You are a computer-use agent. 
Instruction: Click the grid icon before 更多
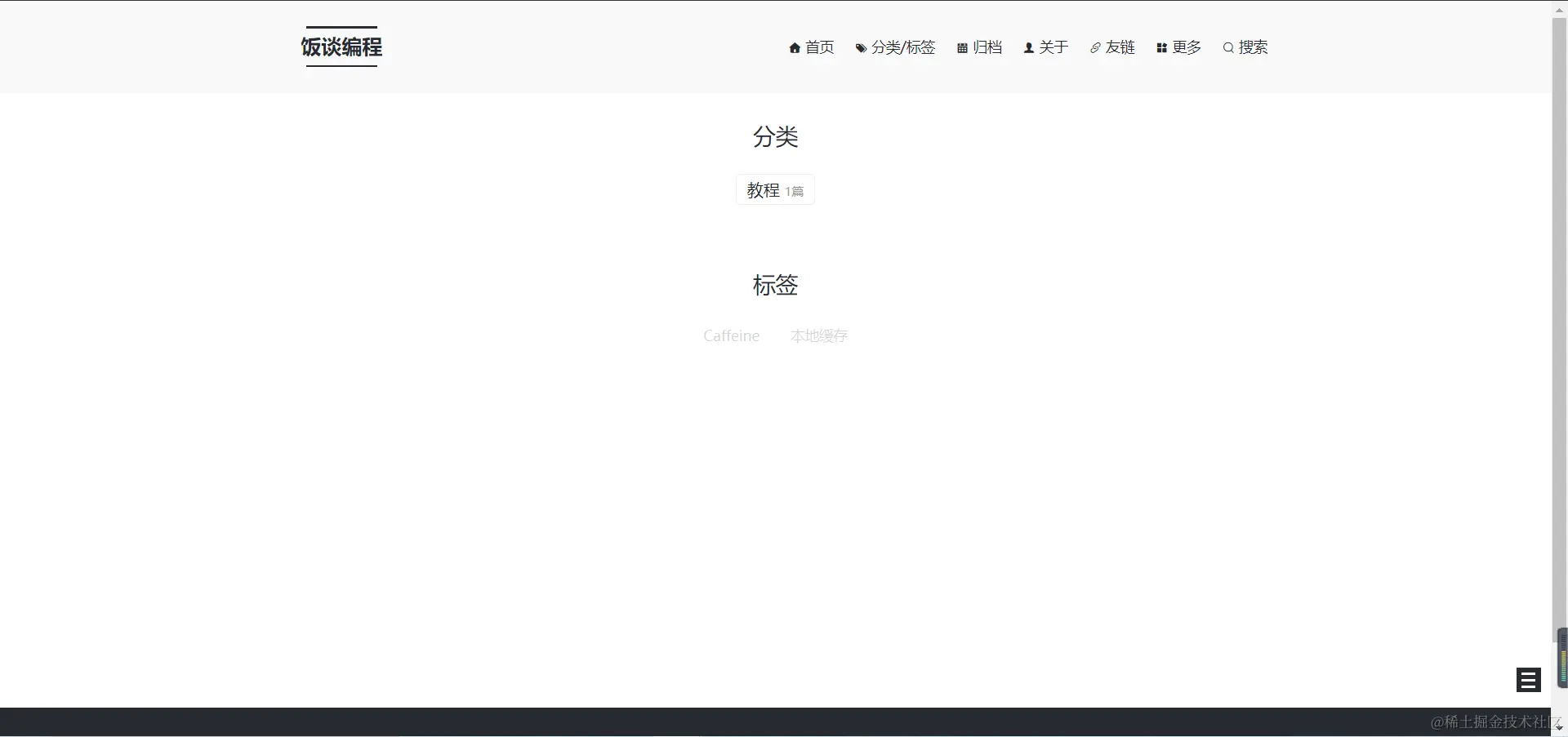pyautogui.click(x=1162, y=47)
